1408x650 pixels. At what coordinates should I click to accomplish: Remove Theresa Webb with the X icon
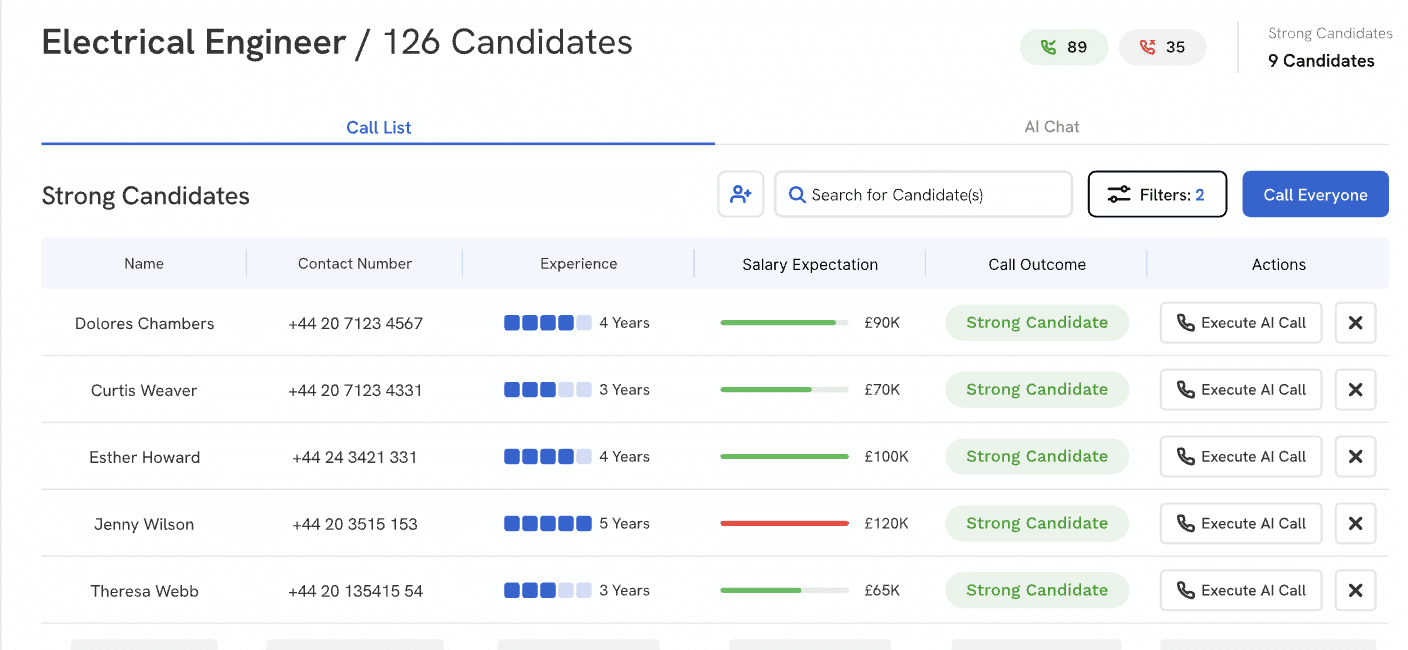tap(1356, 590)
